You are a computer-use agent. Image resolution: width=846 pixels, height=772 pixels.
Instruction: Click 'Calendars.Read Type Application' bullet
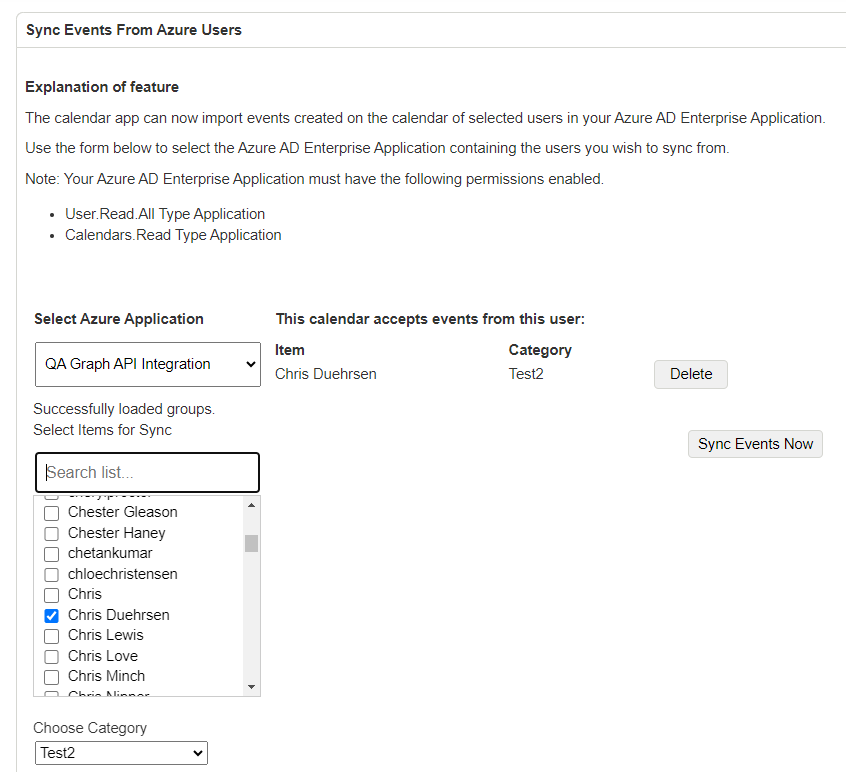[x=173, y=235]
